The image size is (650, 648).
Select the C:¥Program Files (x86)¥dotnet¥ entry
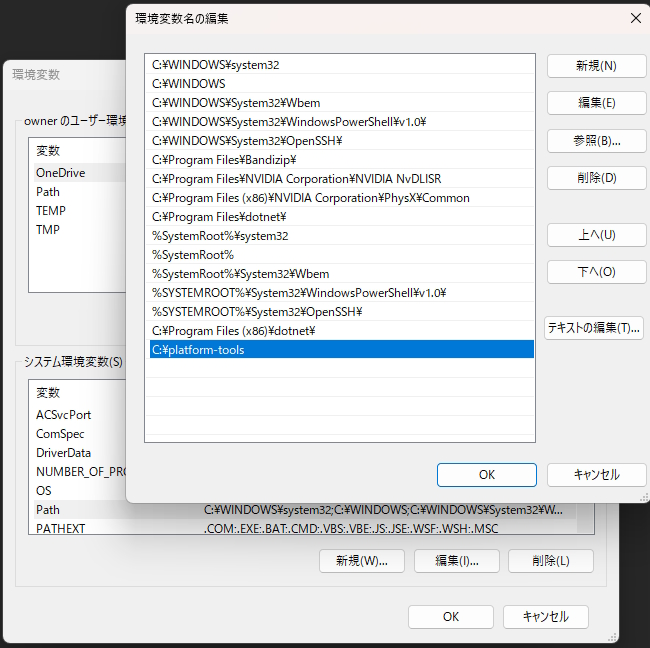[x=340, y=331]
